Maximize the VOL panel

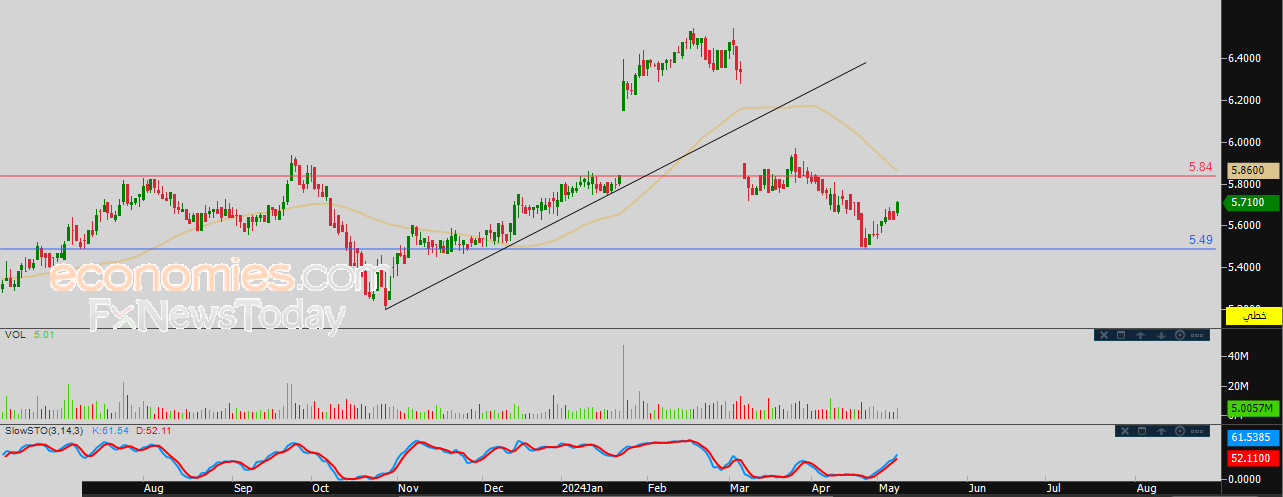click(x=1121, y=335)
